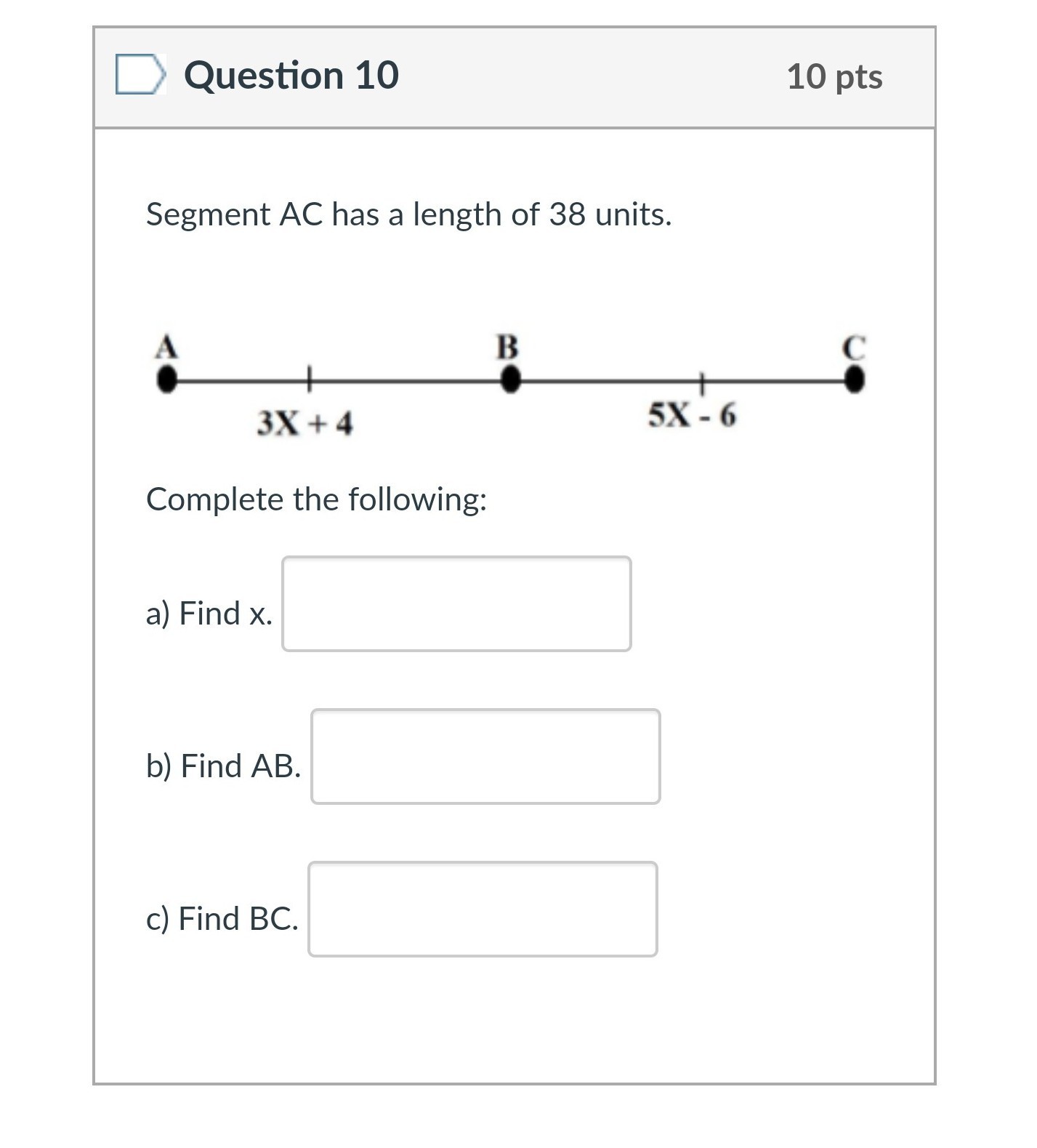
Task: Click the letter C above the segment
Action: (854, 348)
